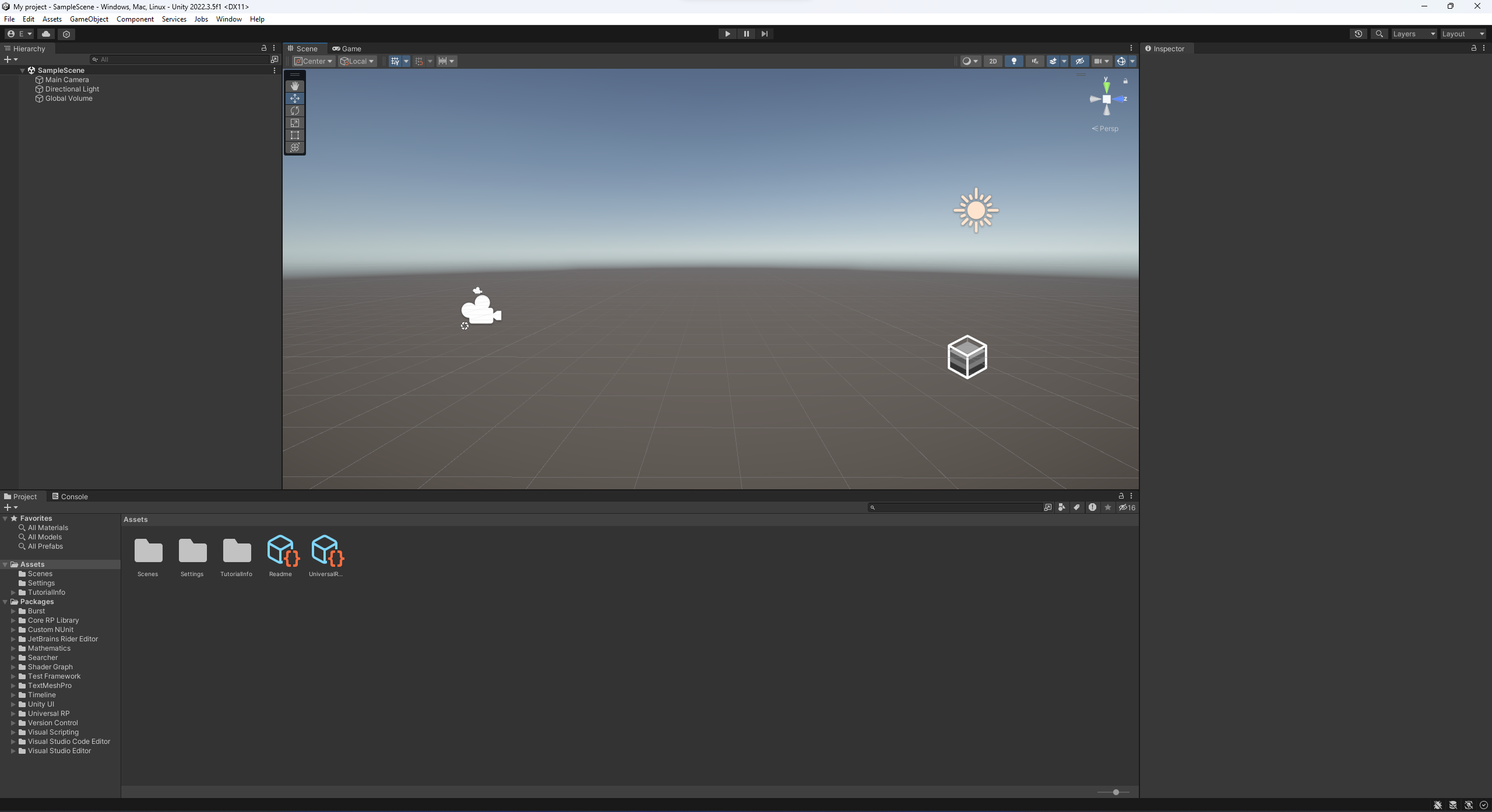The image size is (1492, 812).
Task: Open Version Control toolbar icon
Action: [66, 34]
